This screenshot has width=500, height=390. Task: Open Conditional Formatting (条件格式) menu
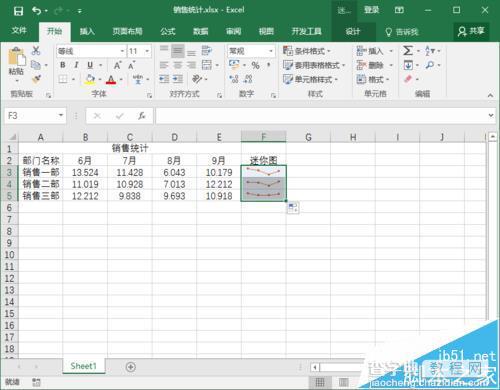[x=306, y=51]
